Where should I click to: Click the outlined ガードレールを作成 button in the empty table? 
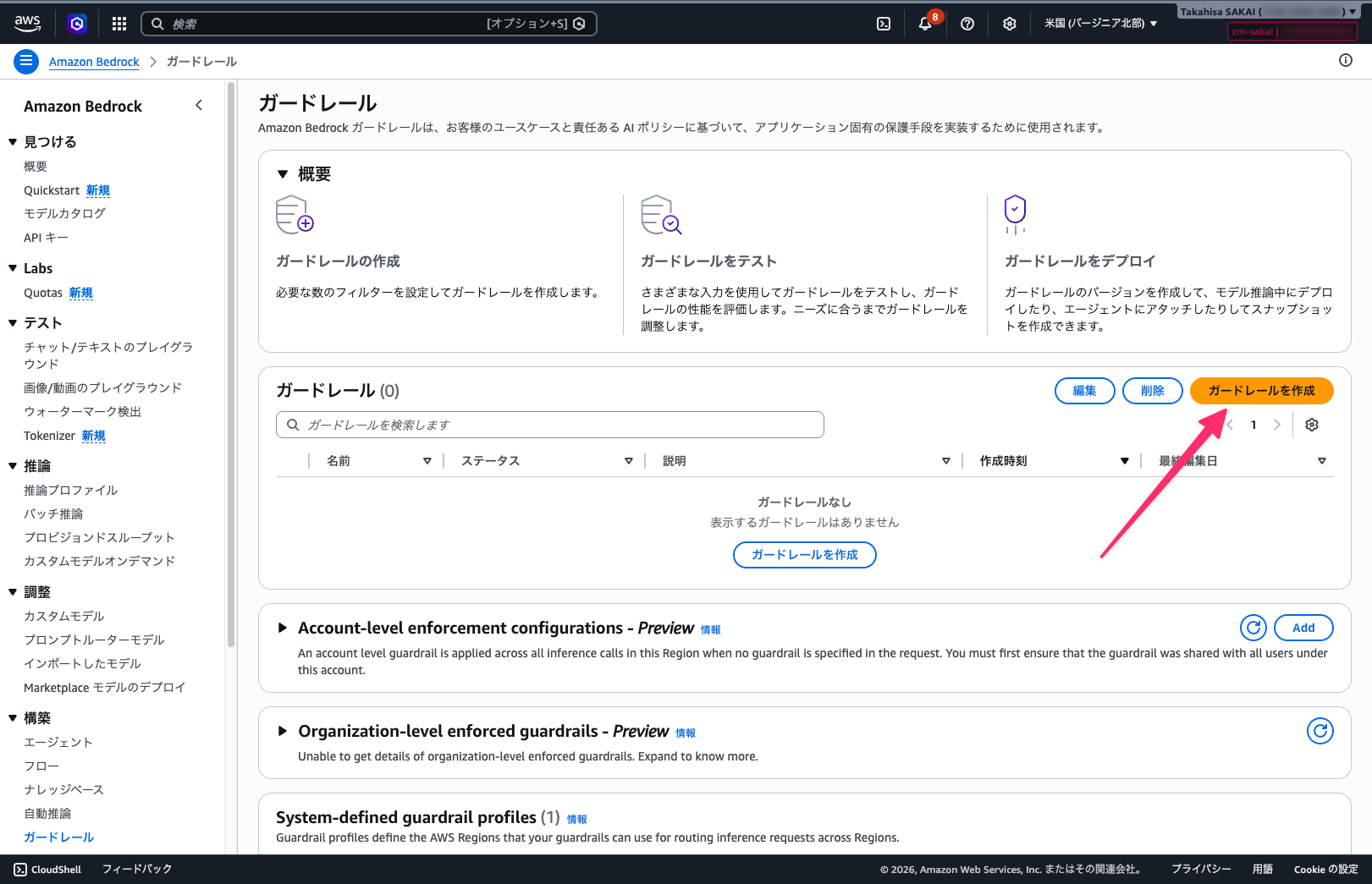tap(804, 555)
